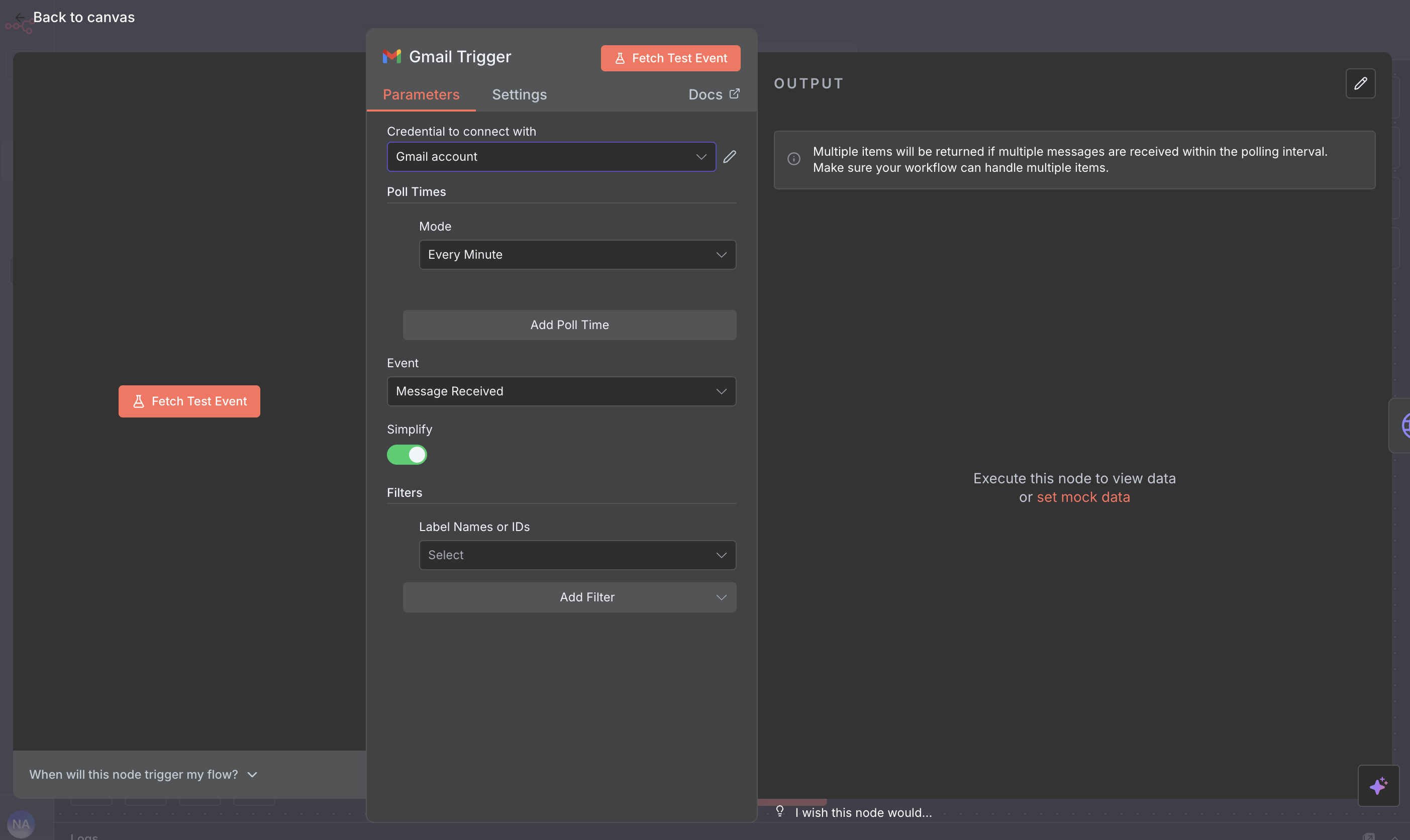Click the info icon in the notice box
The width and height of the screenshot is (1410, 840).
click(793, 159)
